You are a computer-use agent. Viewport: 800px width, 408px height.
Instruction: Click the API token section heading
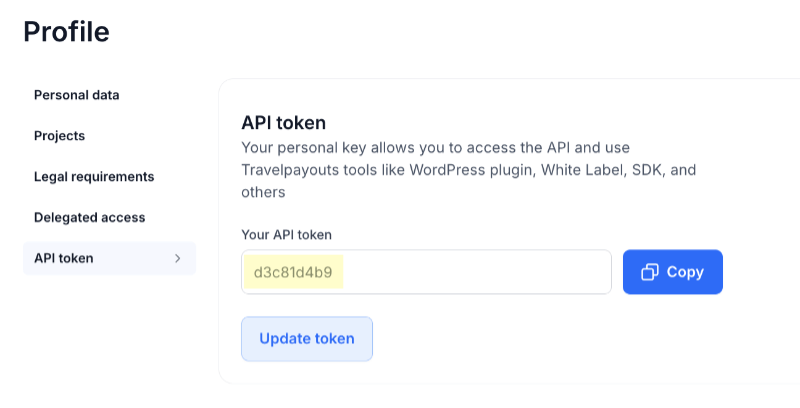[x=284, y=123]
